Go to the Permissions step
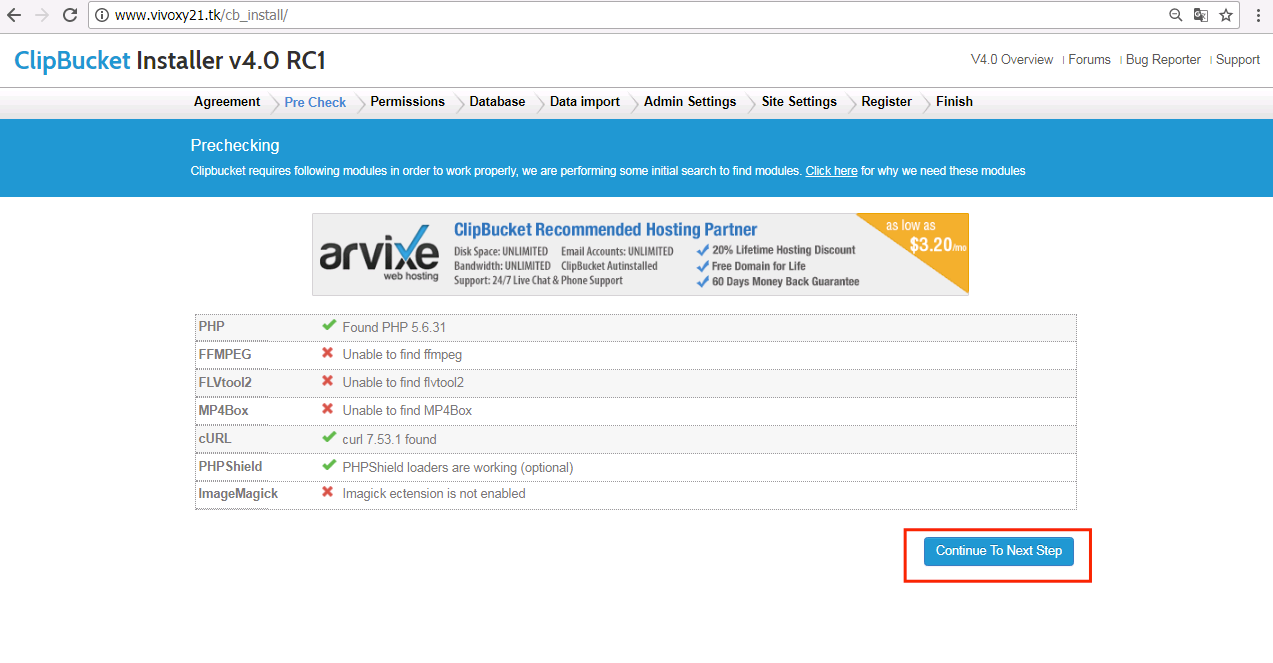Viewport: 1273px width, 663px height. click(x=407, y=102)
